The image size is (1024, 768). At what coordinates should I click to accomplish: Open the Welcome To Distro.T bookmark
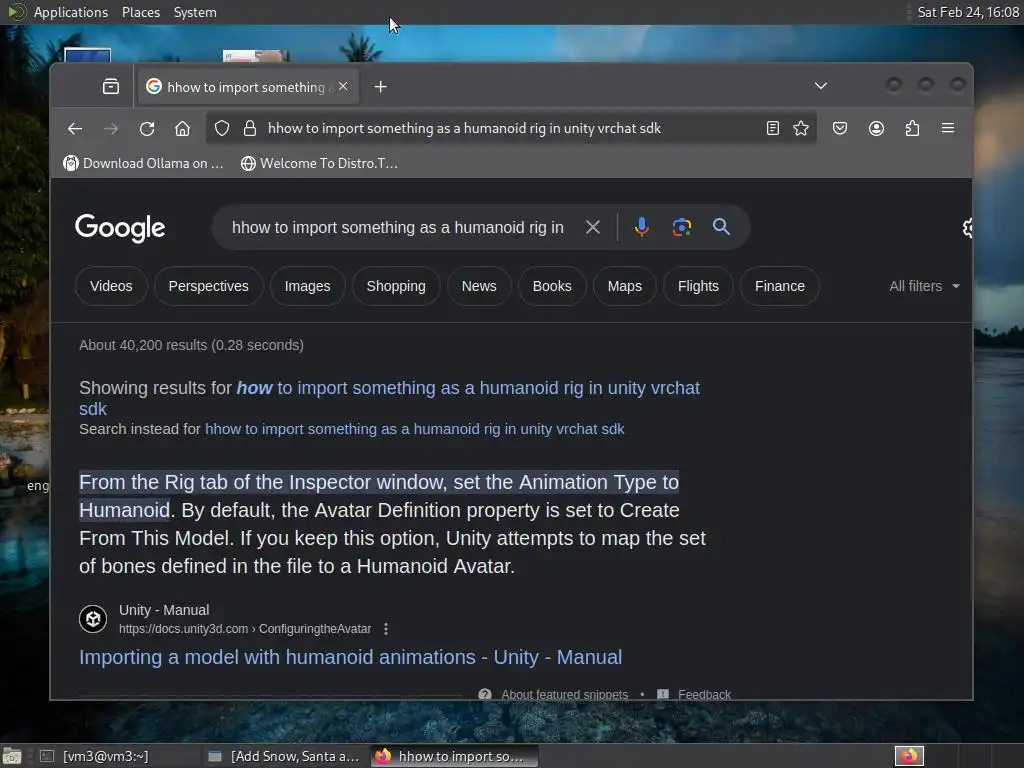click(319, 163)
